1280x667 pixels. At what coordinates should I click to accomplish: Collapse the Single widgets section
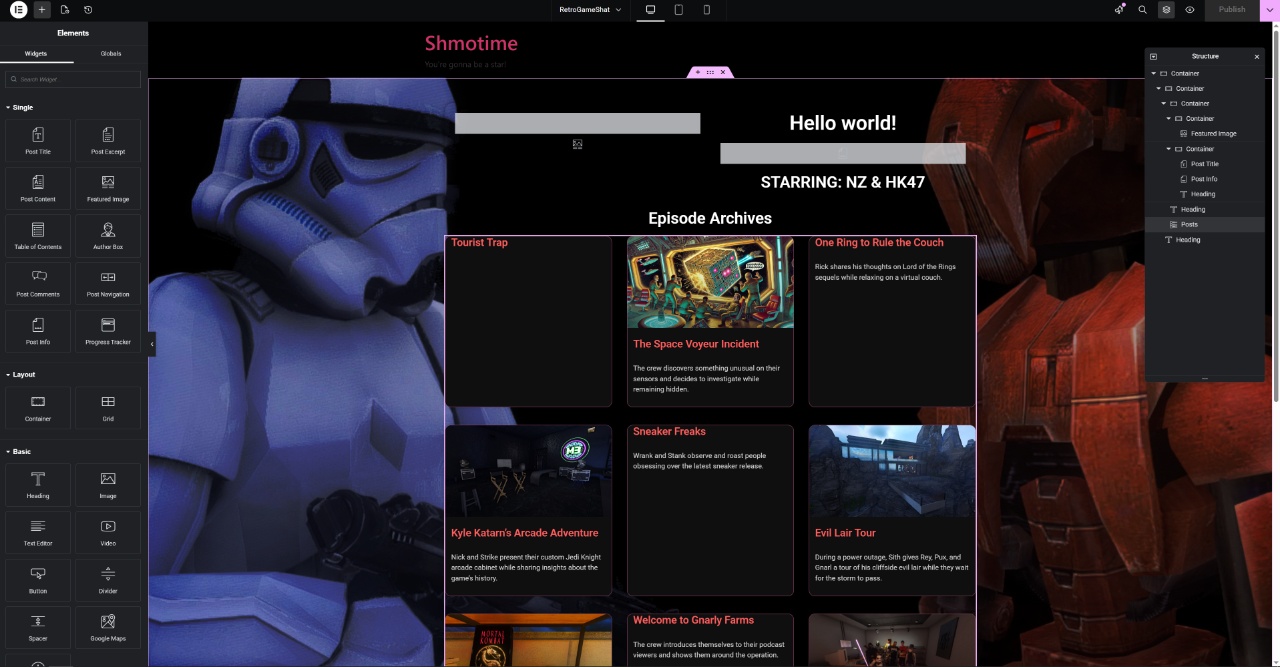[x=20, y=107]
